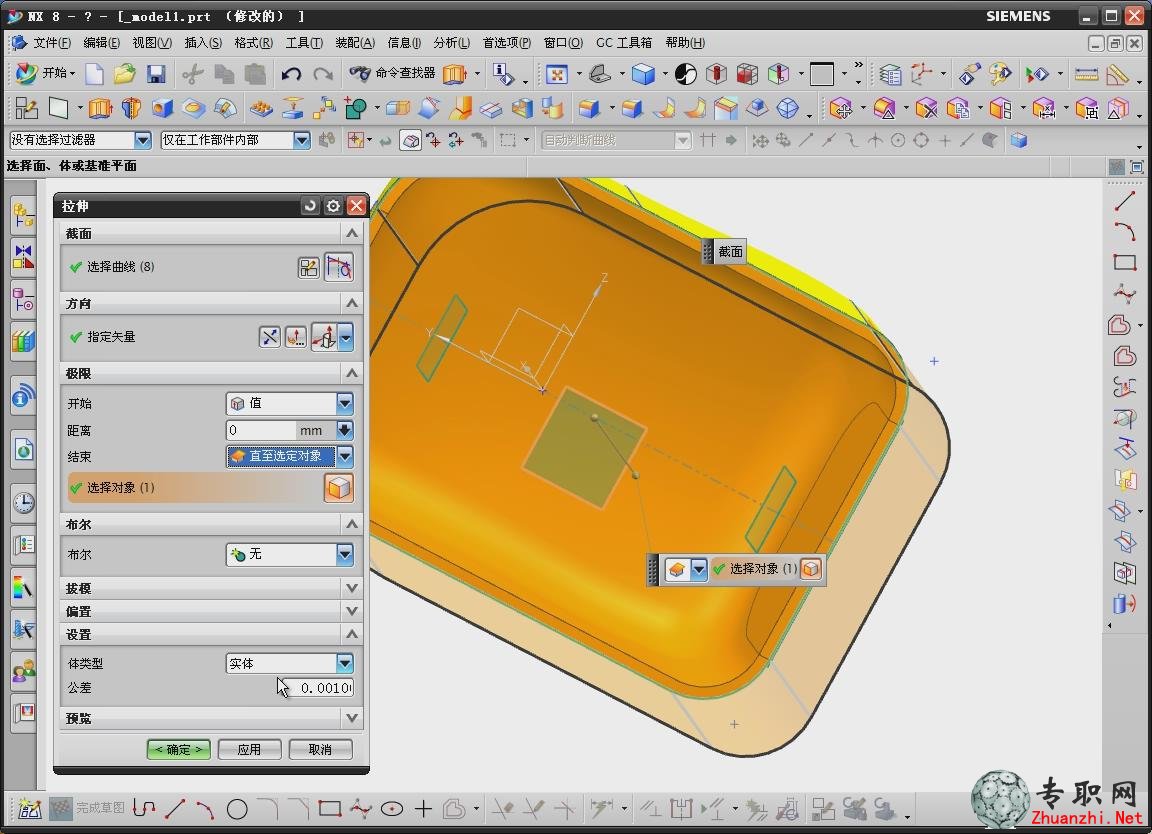
Task: Select the Ellipse tool in the bottom toolbar
Action: [x=392, y=810]
